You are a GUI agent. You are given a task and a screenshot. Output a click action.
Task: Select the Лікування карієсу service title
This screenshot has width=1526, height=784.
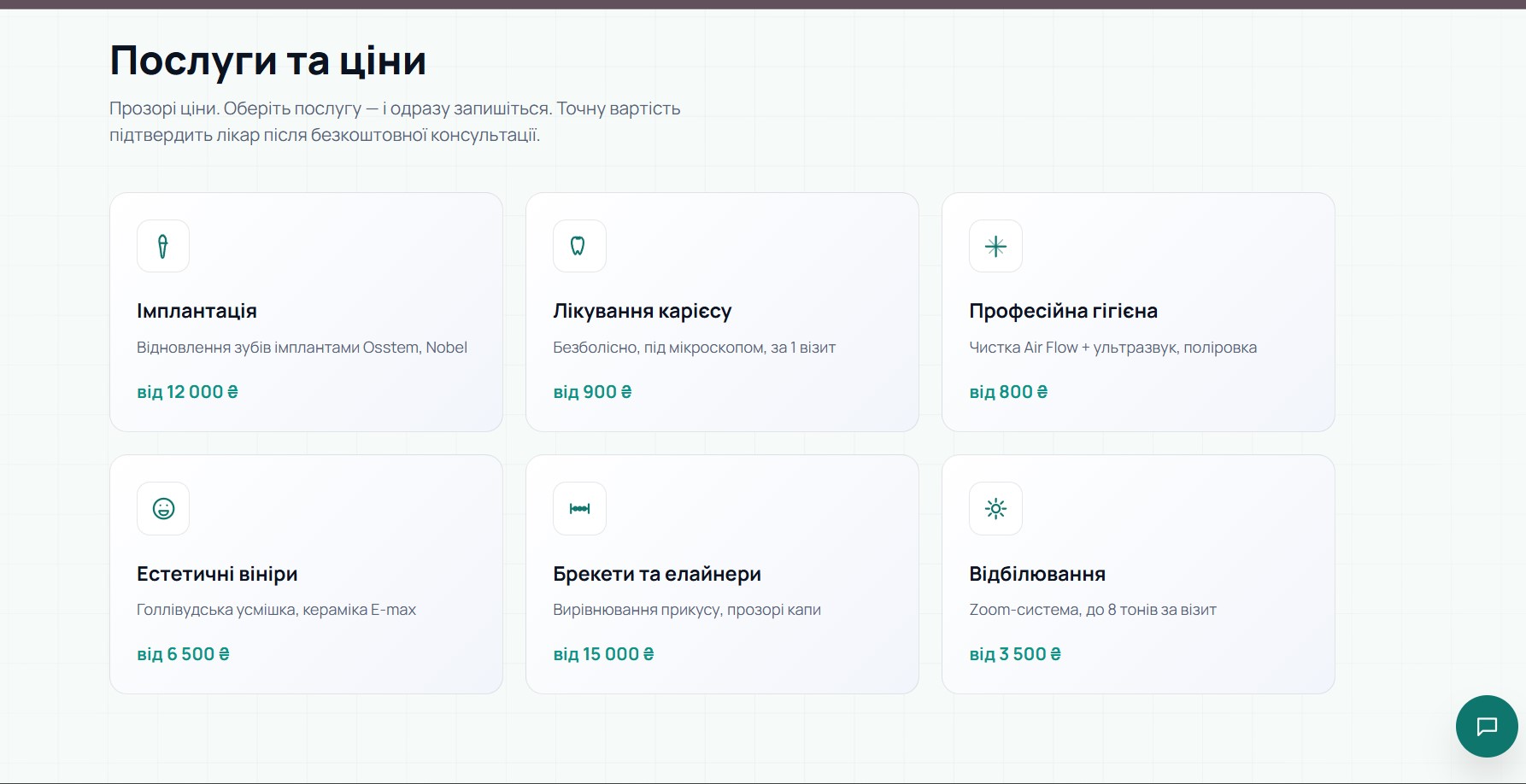coord(643,311)
